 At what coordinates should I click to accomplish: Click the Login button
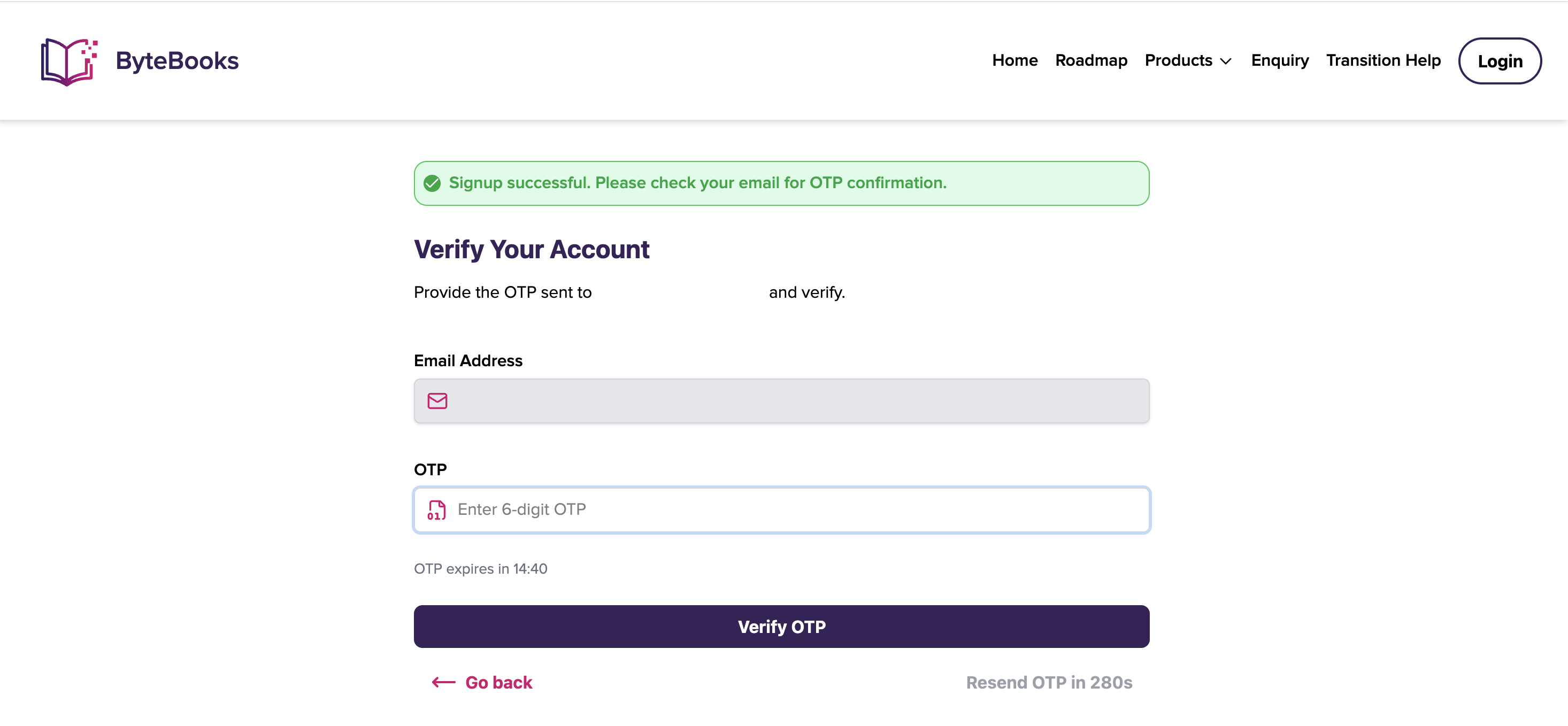coord(1500,61)
